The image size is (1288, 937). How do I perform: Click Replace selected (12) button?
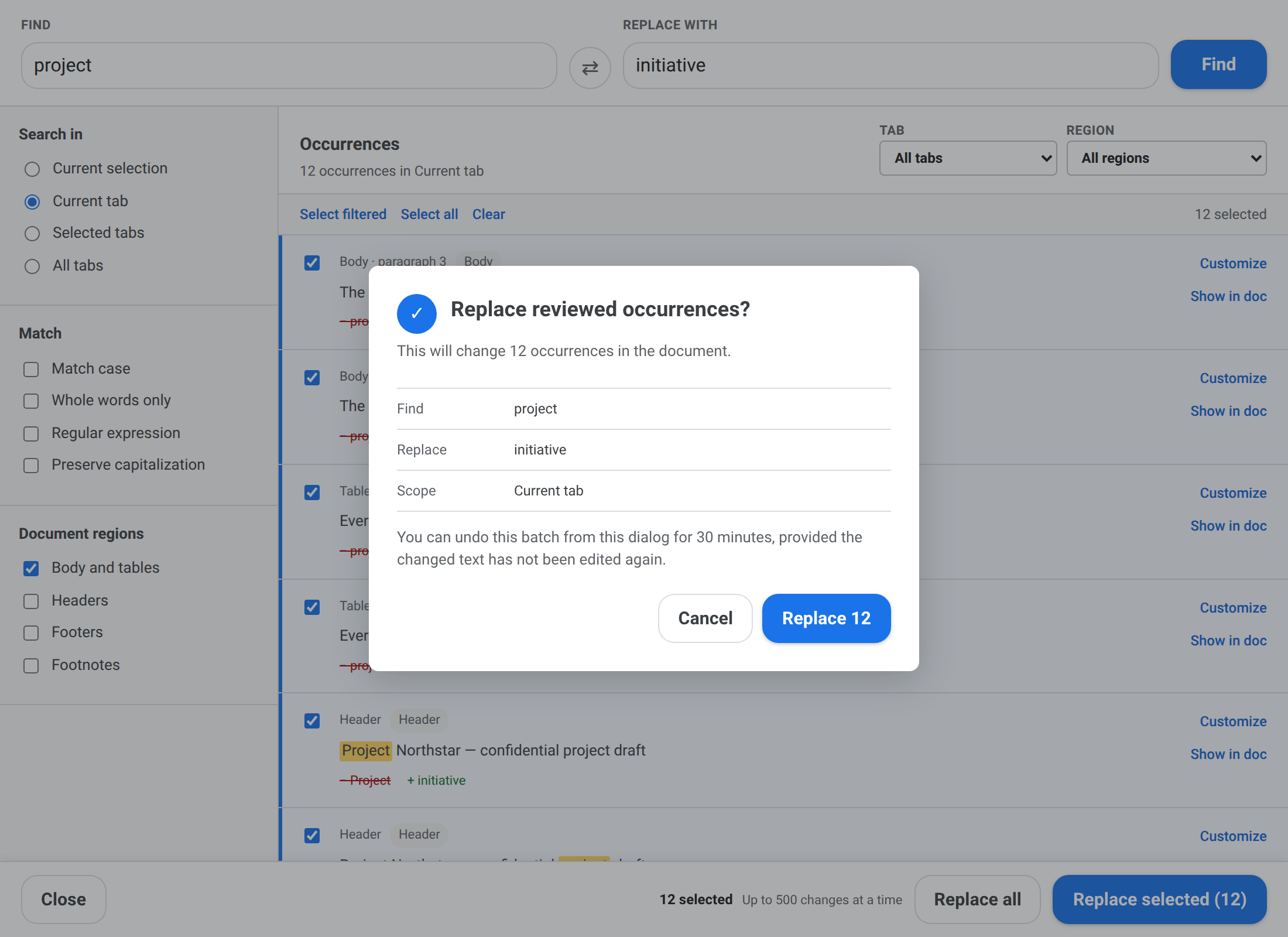pyautogui.click(x=1159, y=900)
